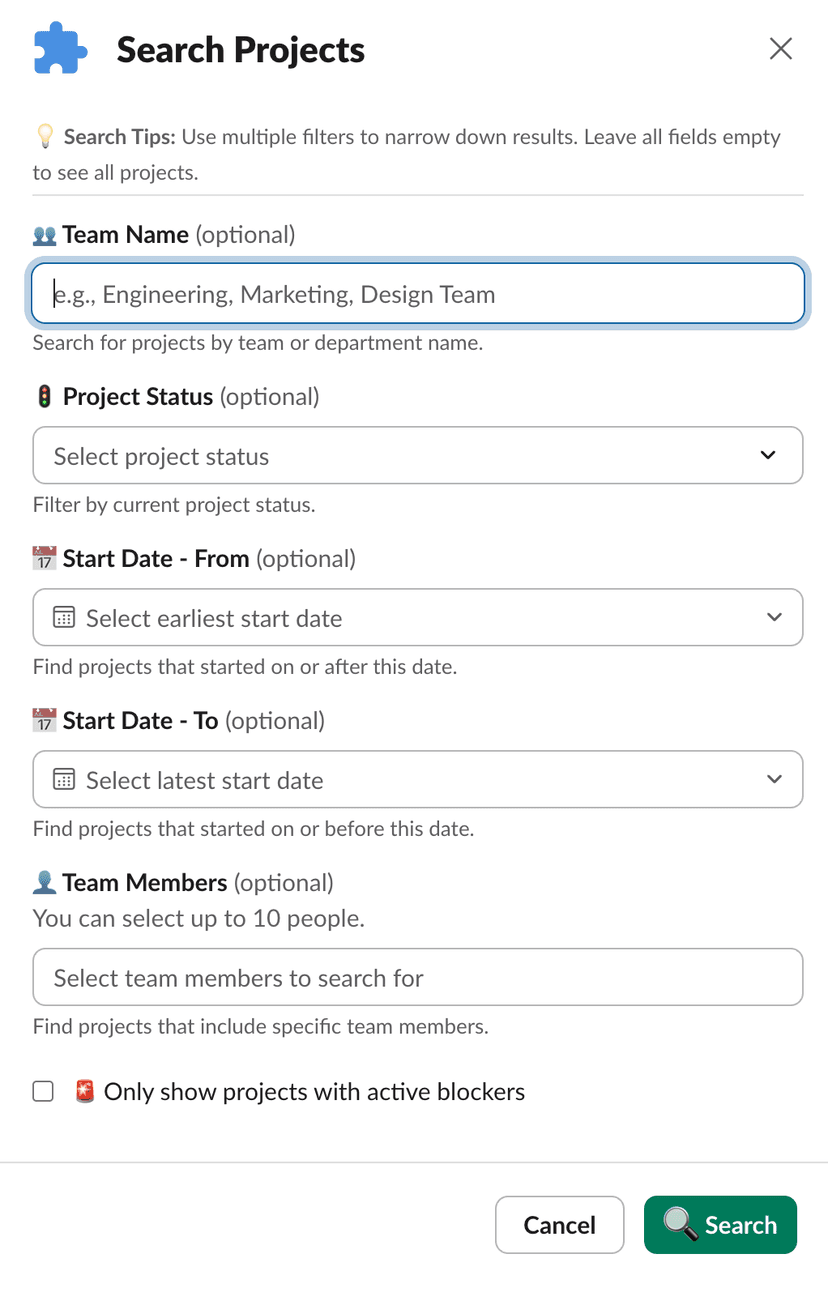Screen dimensions: 828x1296
Task: Enable only show projects with active blockers
Action: pos(43,1091)
